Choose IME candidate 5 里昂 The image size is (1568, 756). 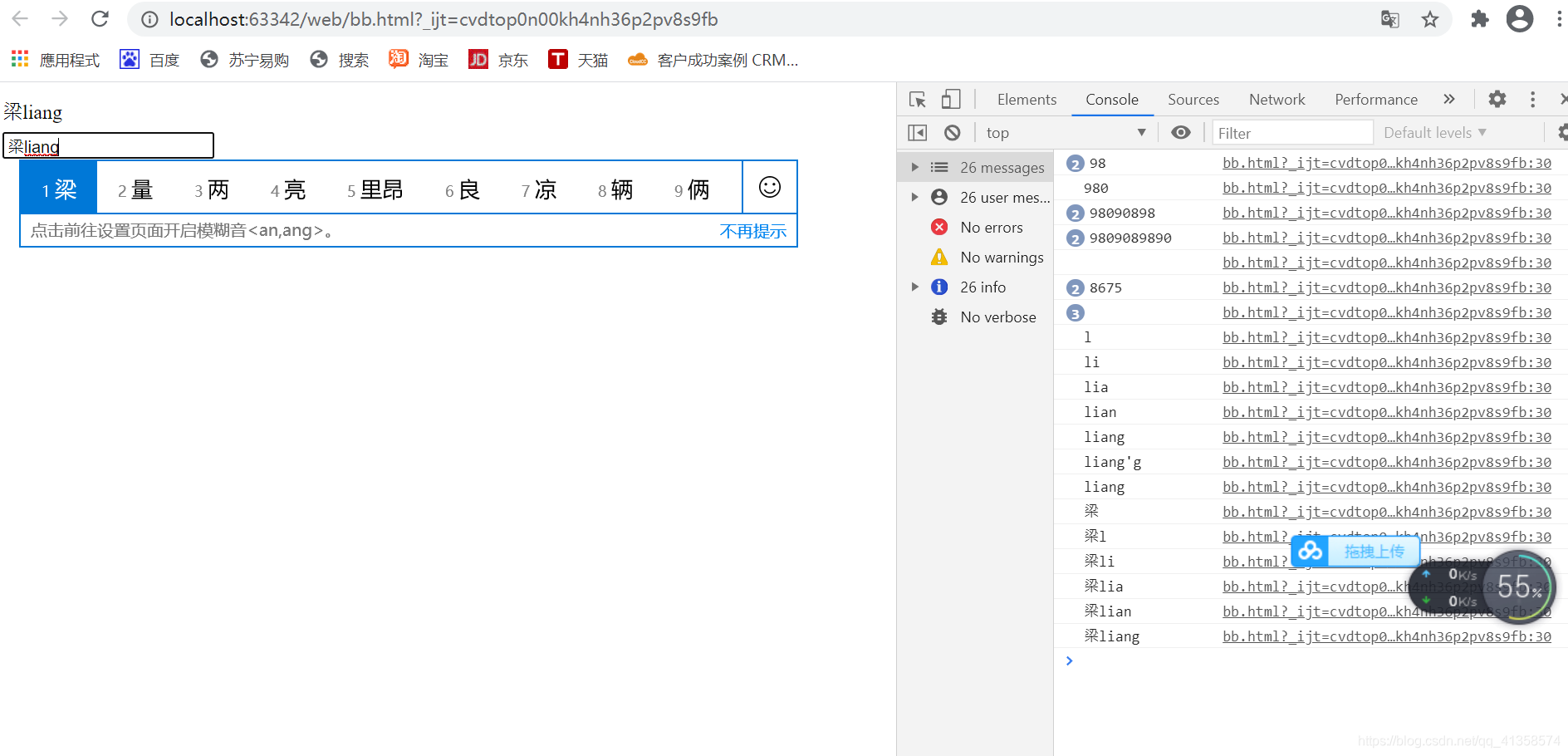coord(375,189)
